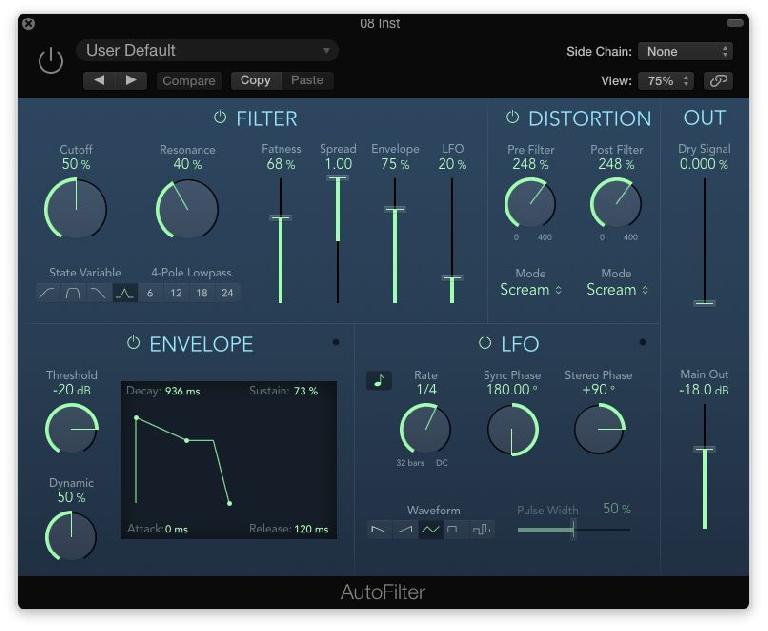Toggle the plugin power bypass button

point(51,61)
